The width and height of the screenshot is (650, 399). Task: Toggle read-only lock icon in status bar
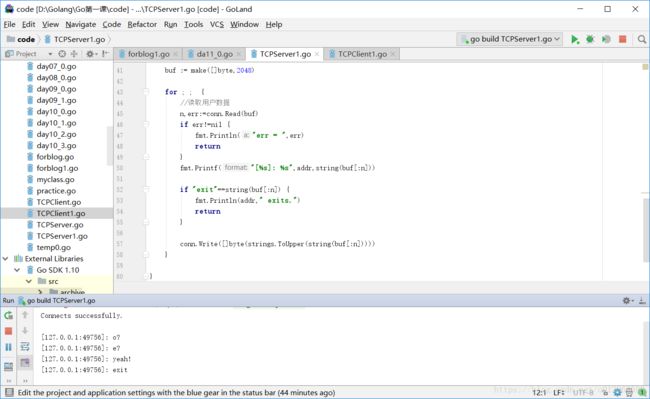pos(606,392)
